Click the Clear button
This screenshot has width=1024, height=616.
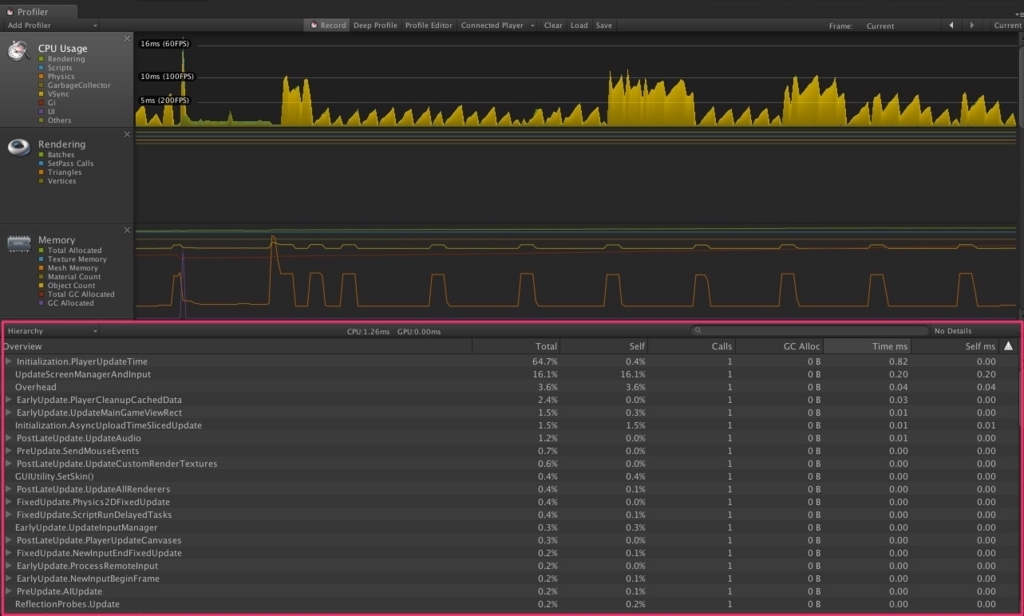click(x=552, y=25)
